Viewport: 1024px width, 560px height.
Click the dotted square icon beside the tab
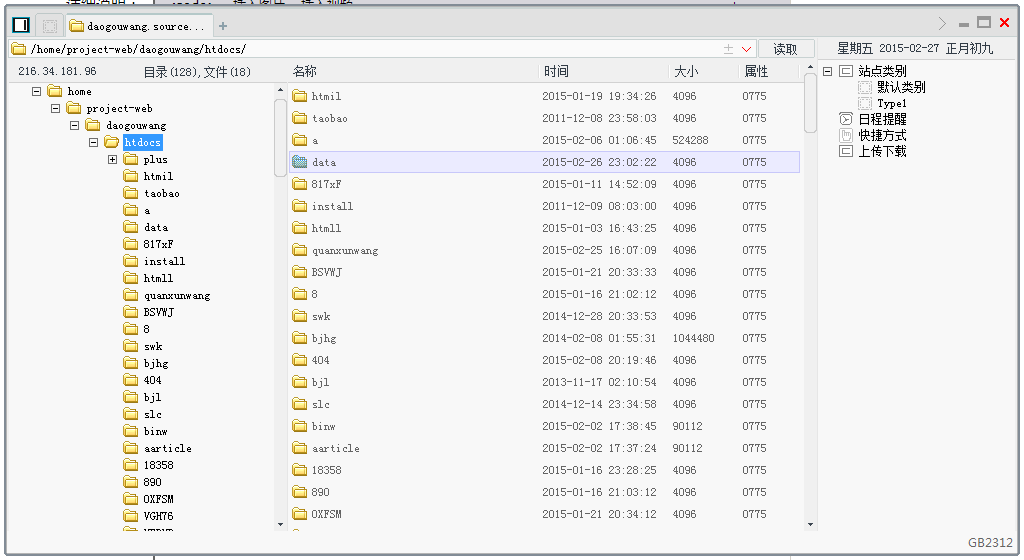pos(50,26)
